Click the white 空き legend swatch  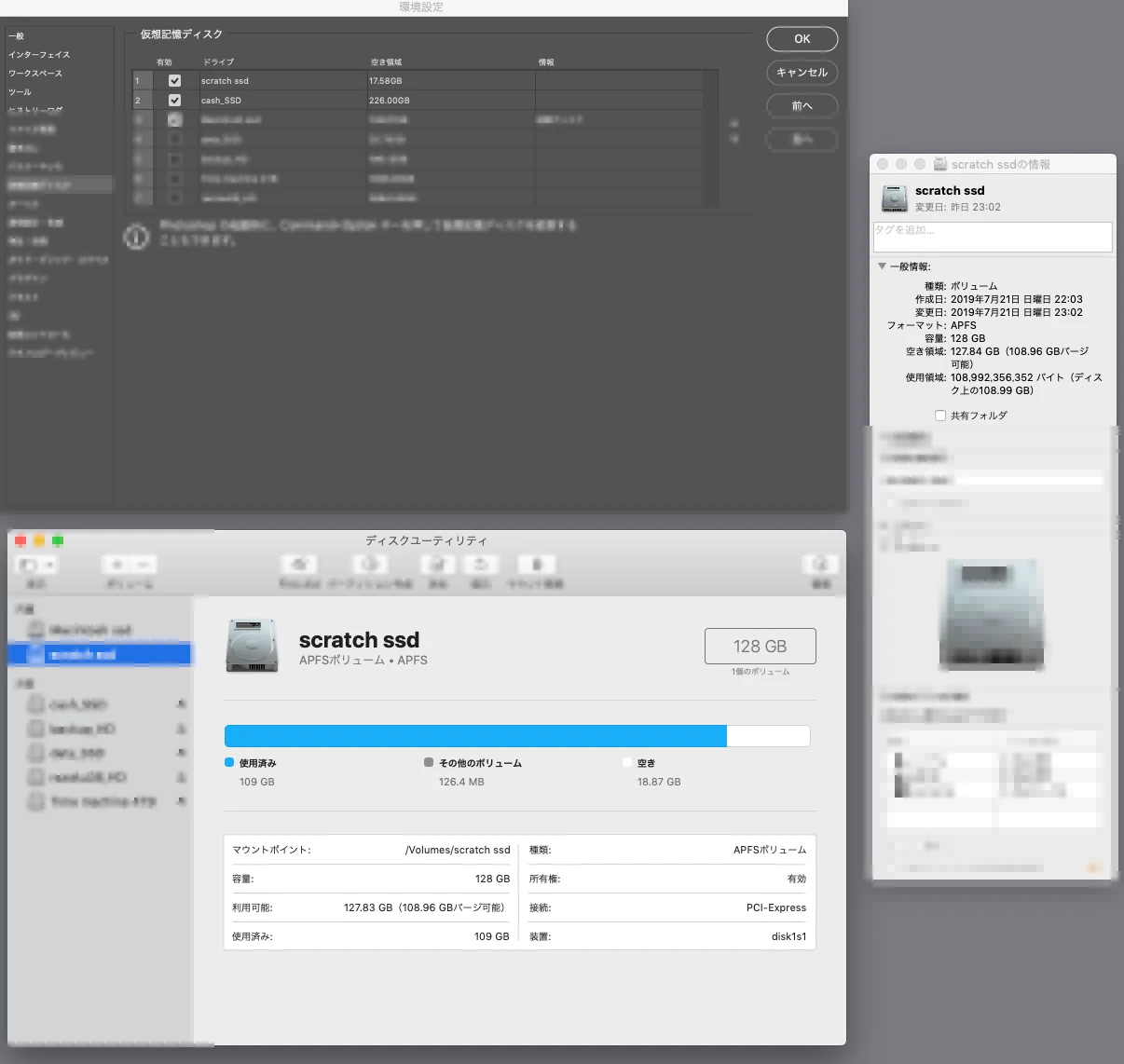(627, 762)
